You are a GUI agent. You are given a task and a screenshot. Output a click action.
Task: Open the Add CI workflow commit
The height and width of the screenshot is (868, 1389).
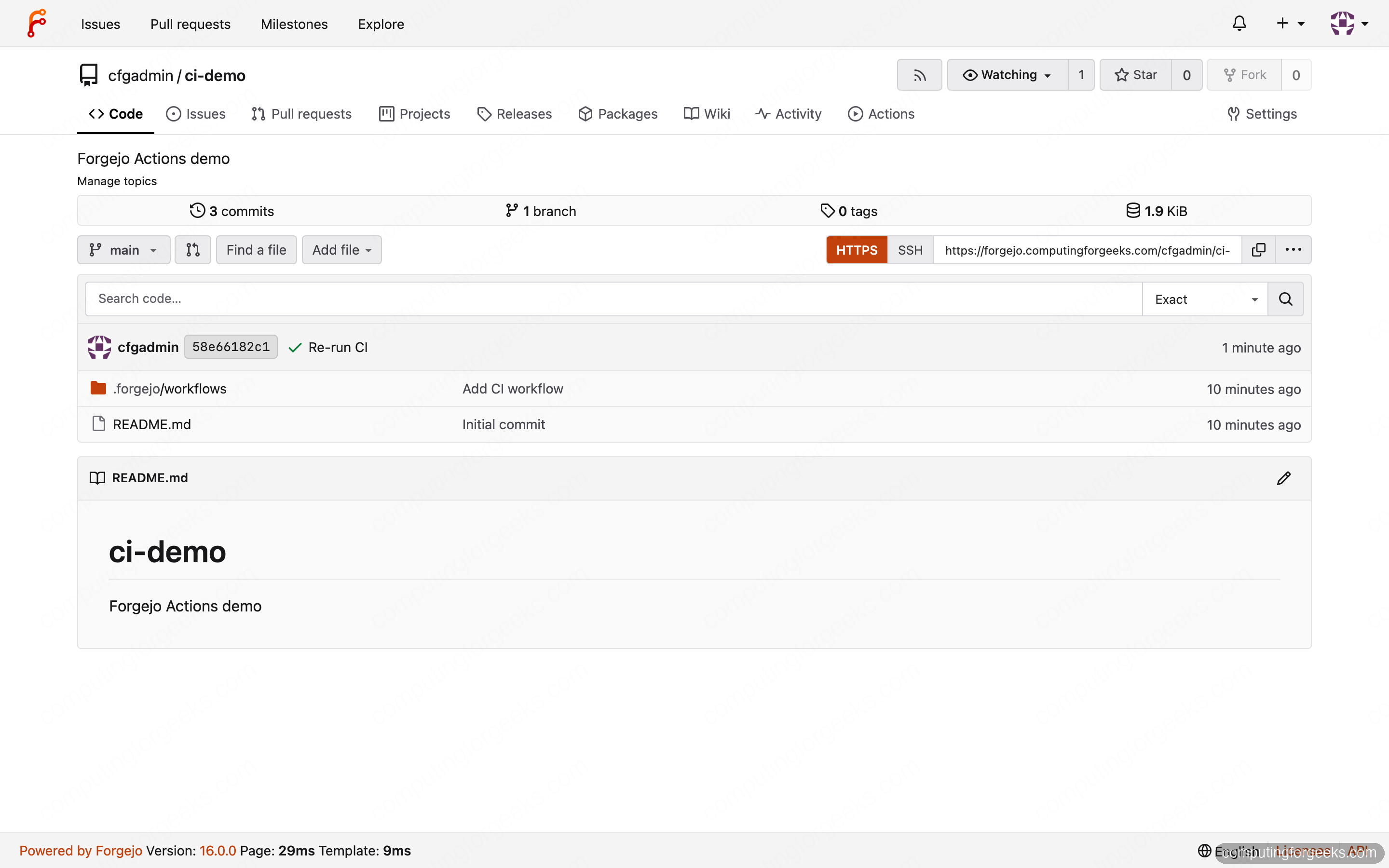tap(513, 389)
